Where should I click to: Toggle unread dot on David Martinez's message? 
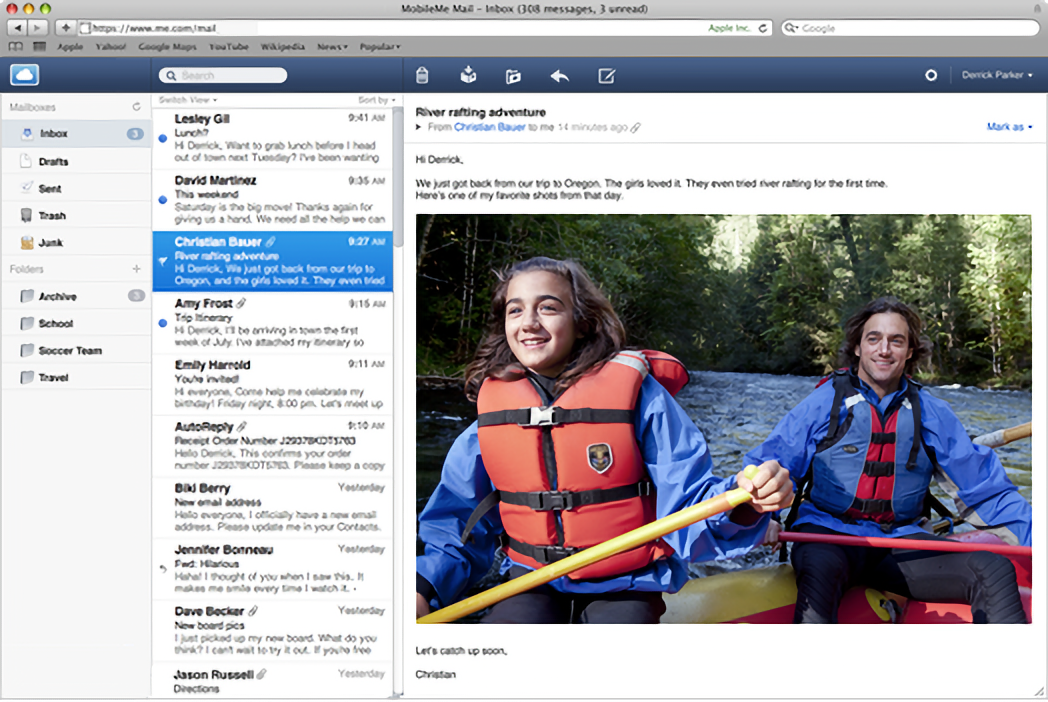162,200
